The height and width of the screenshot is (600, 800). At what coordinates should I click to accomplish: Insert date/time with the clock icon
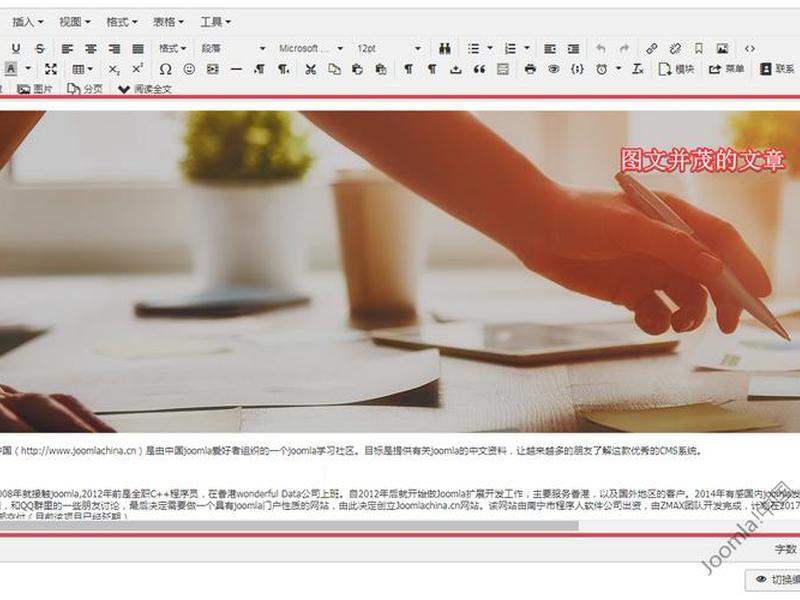pos(602,69)
